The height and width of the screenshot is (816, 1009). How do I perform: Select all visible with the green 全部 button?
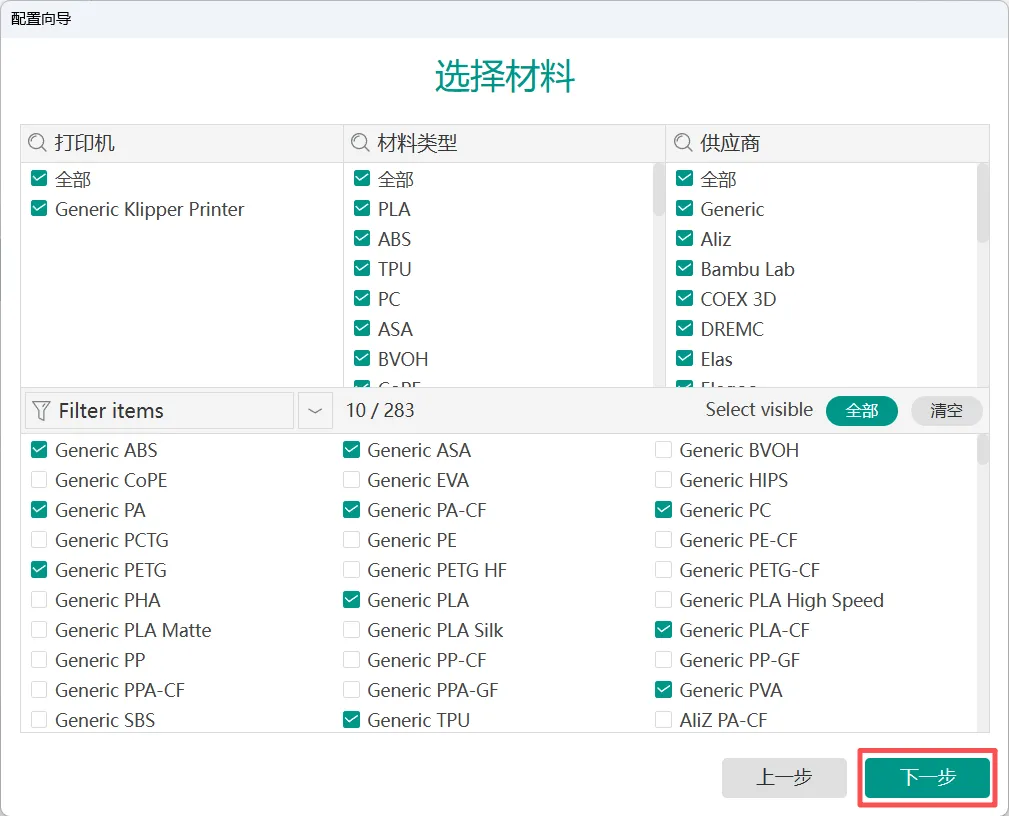point(862,411)
